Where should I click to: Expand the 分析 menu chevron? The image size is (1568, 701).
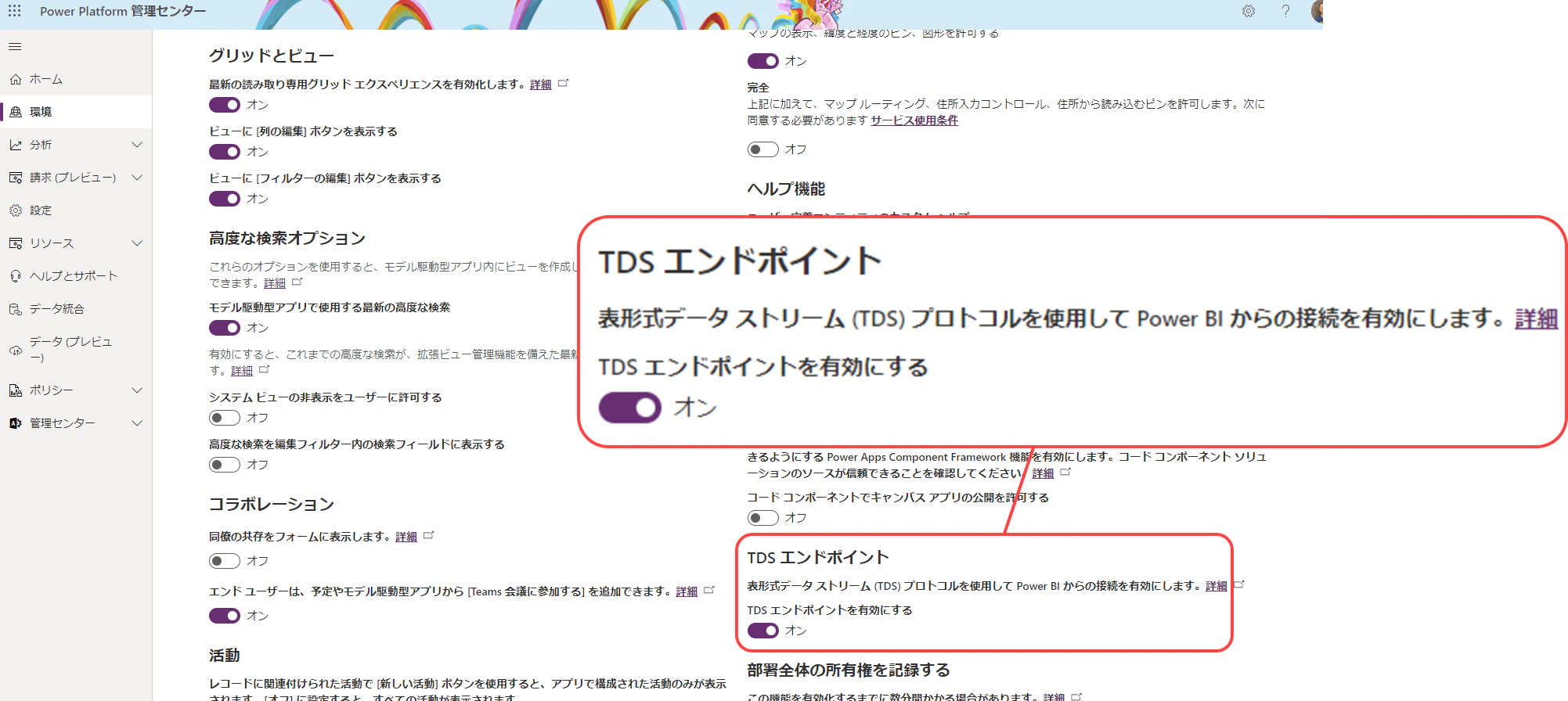[137, 145]
